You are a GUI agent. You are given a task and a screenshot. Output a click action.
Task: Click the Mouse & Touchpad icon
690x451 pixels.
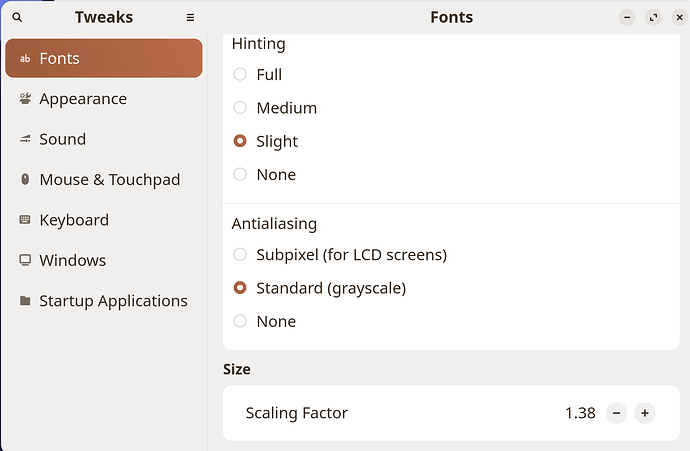[25, 180]
